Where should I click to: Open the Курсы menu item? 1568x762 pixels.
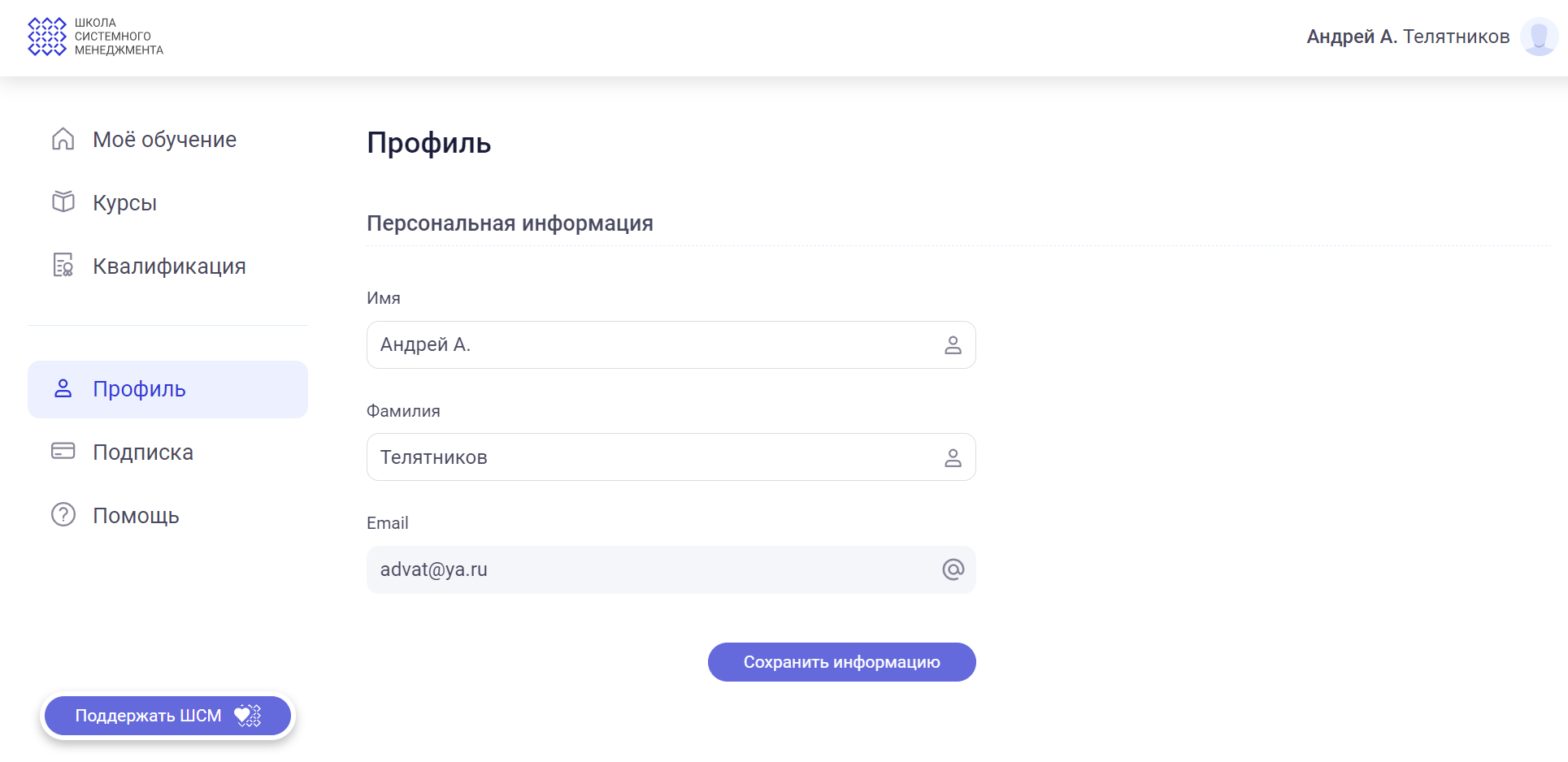(124, 203)
